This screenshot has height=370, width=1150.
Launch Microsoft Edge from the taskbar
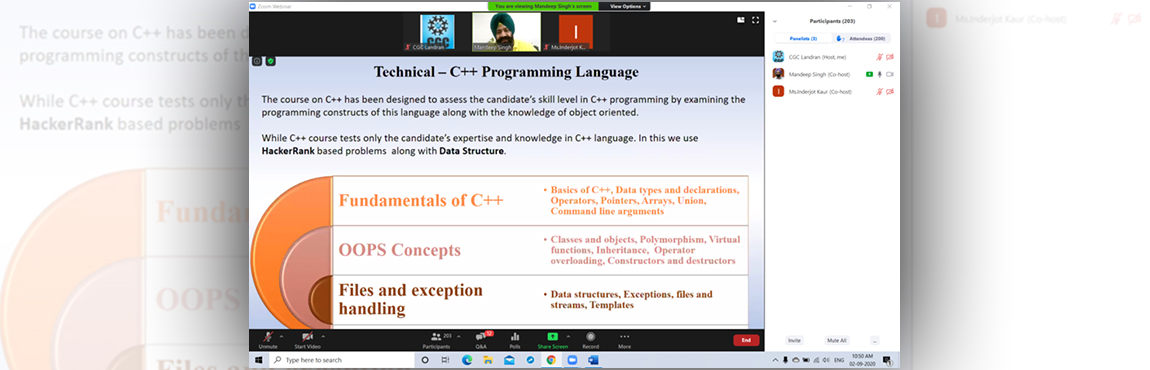(466, 360)
